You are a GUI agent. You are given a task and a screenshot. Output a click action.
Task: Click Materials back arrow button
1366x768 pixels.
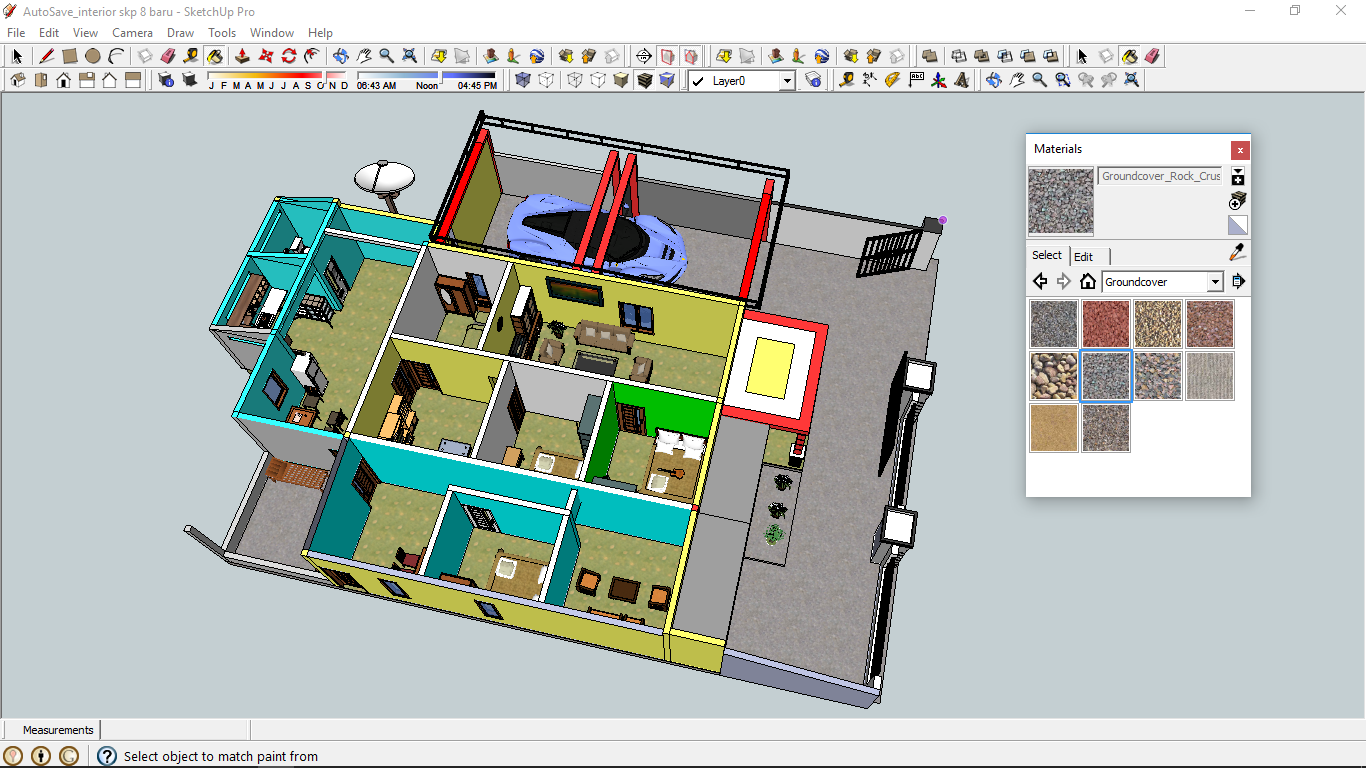[1040, 282]
